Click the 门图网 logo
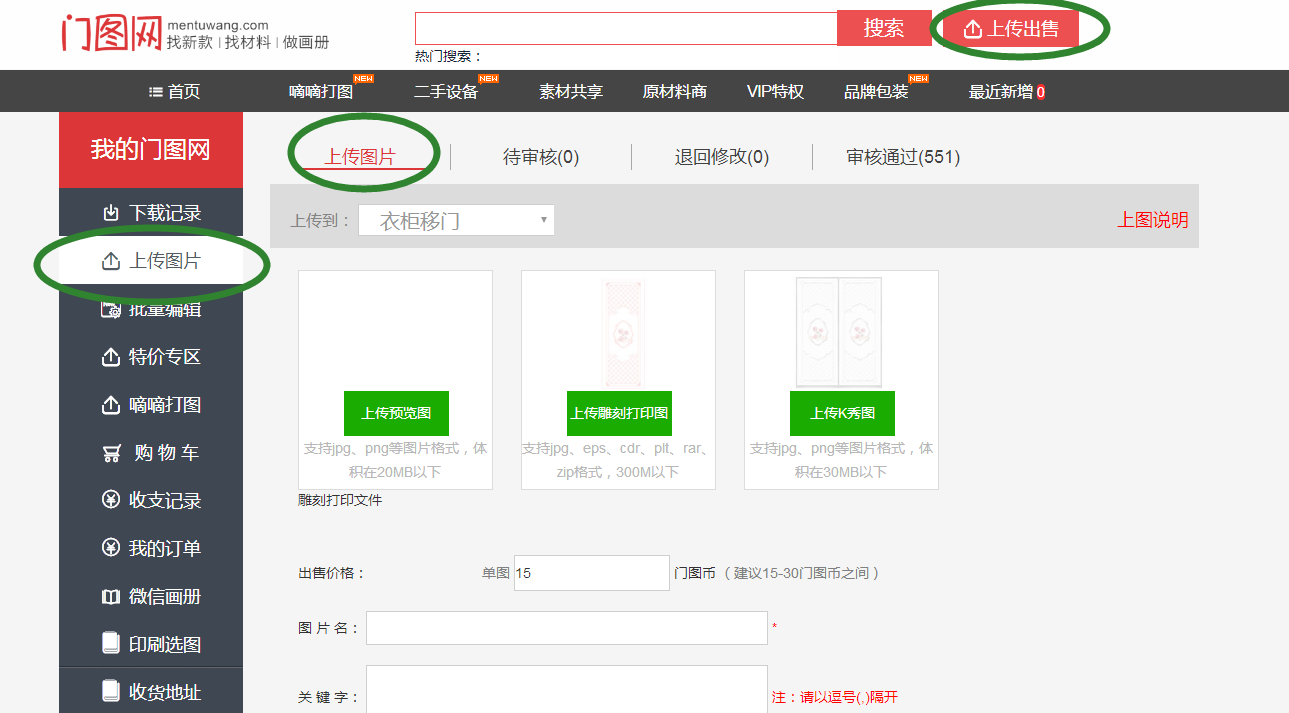 click(x=111, y=33)
